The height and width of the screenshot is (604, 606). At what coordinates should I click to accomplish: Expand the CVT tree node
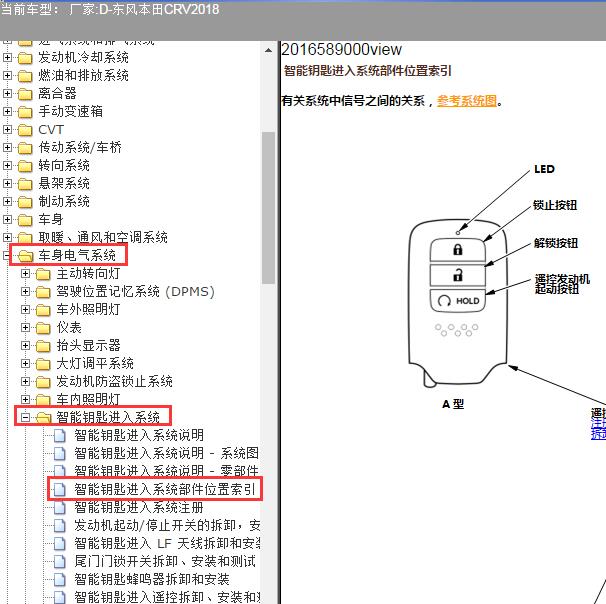pos(7,129)
